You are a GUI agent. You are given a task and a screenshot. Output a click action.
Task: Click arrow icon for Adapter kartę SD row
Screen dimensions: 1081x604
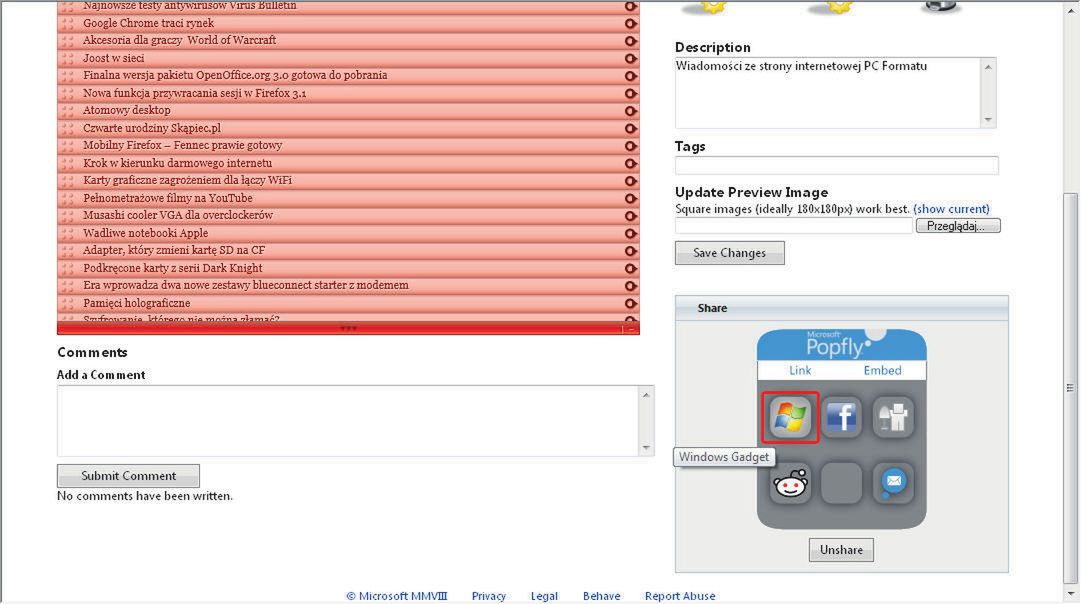630,252
